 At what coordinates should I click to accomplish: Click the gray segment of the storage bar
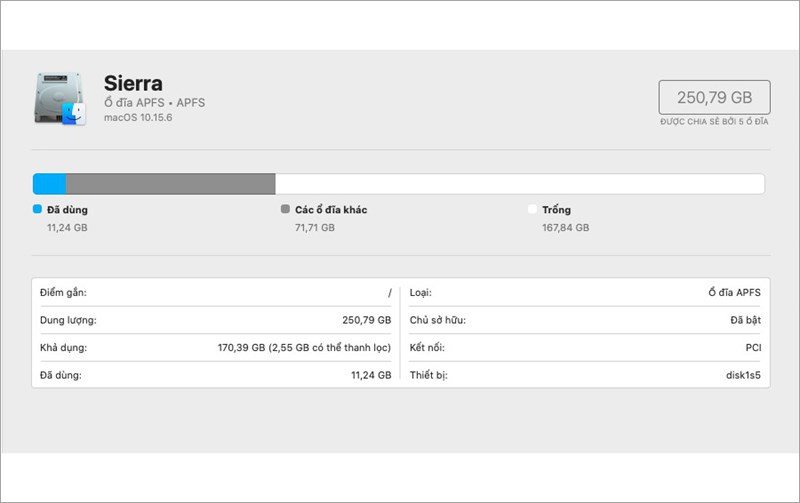coord(170,184)
